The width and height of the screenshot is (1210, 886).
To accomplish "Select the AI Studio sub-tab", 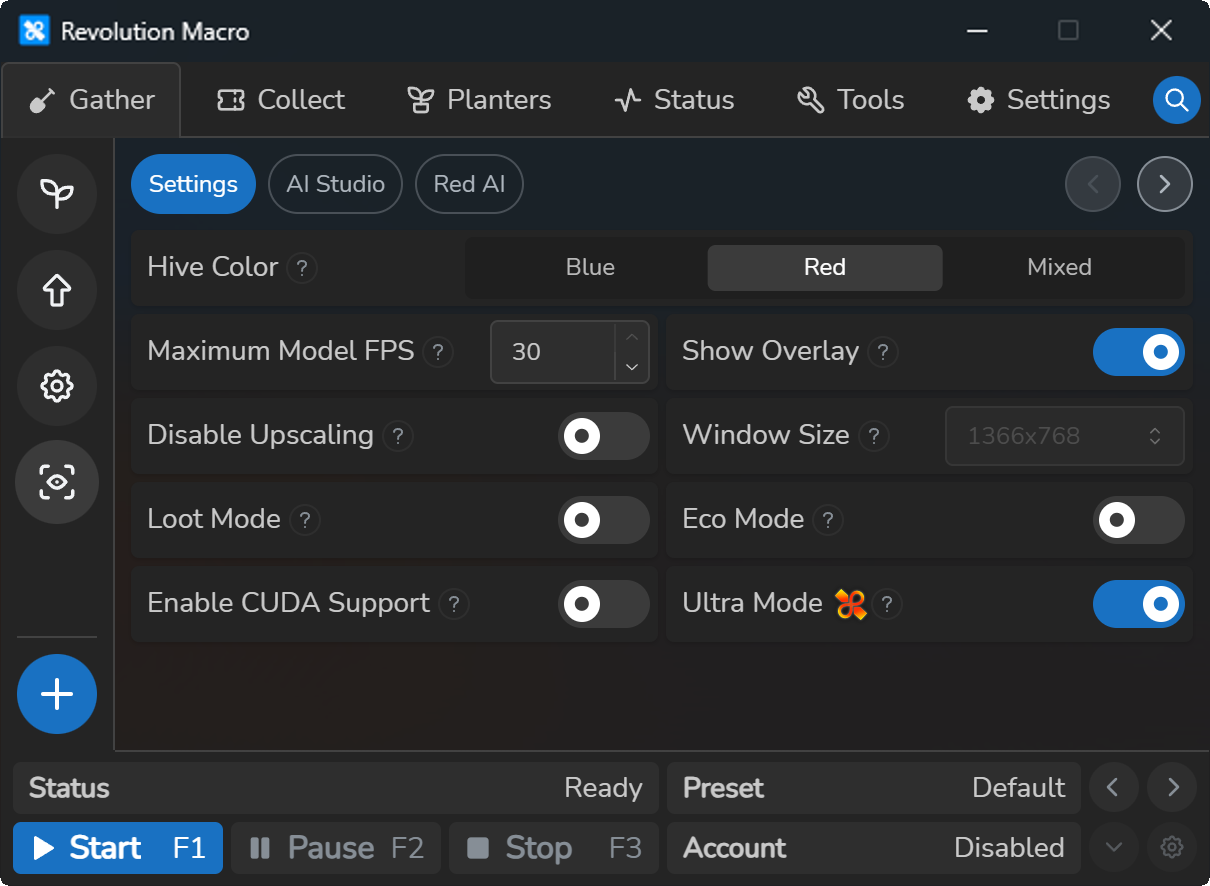I will [x=335, y=184].
